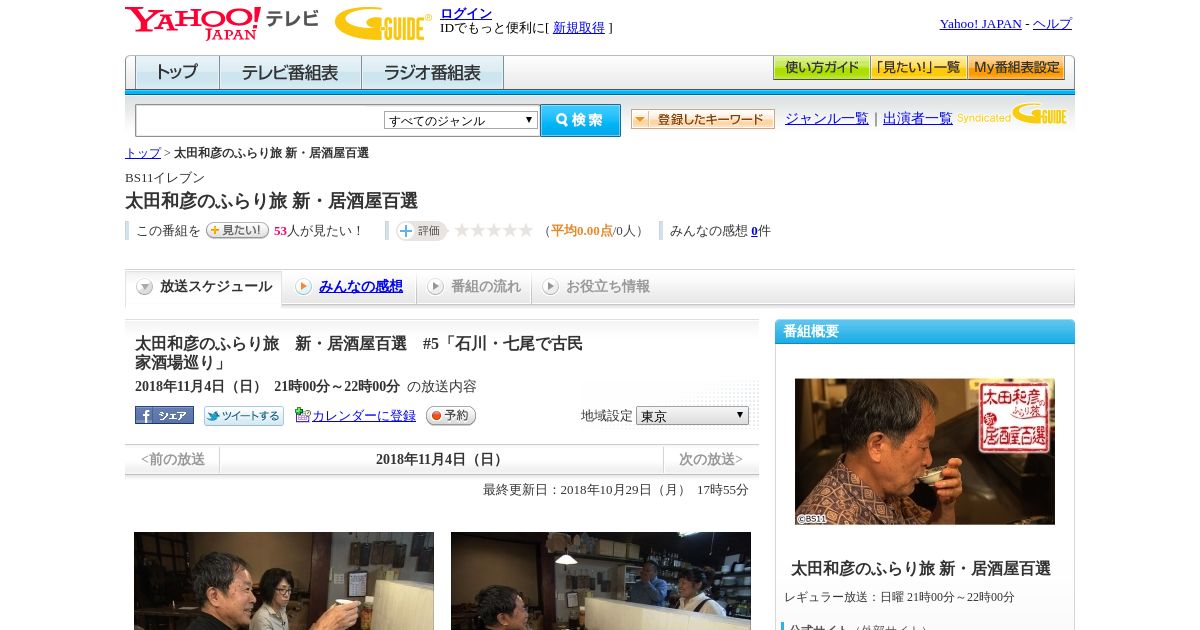Viewport: 1200px width, 630px height.
Task: Open the G-GUIDE logo in header
Action: [x=383, y=23]
